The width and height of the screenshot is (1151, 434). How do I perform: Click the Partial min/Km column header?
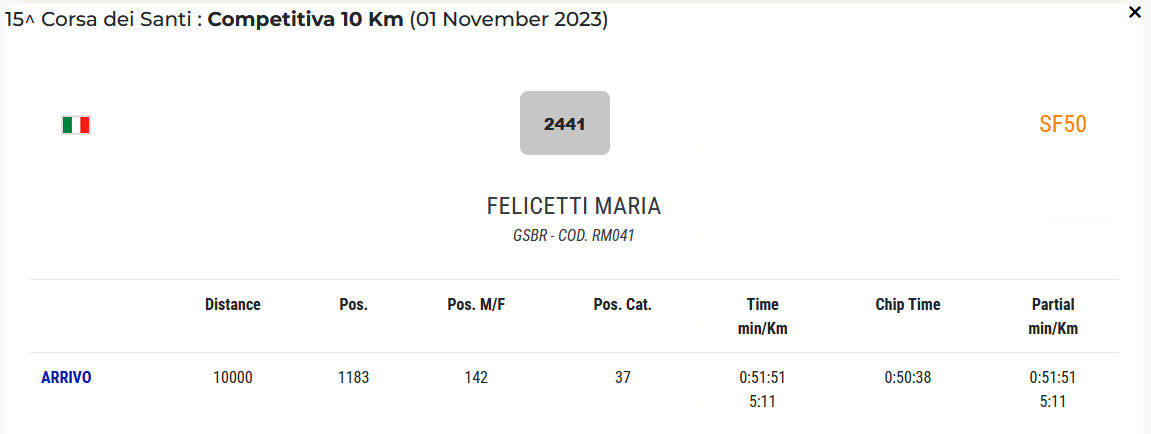[x=1052, y=316]
